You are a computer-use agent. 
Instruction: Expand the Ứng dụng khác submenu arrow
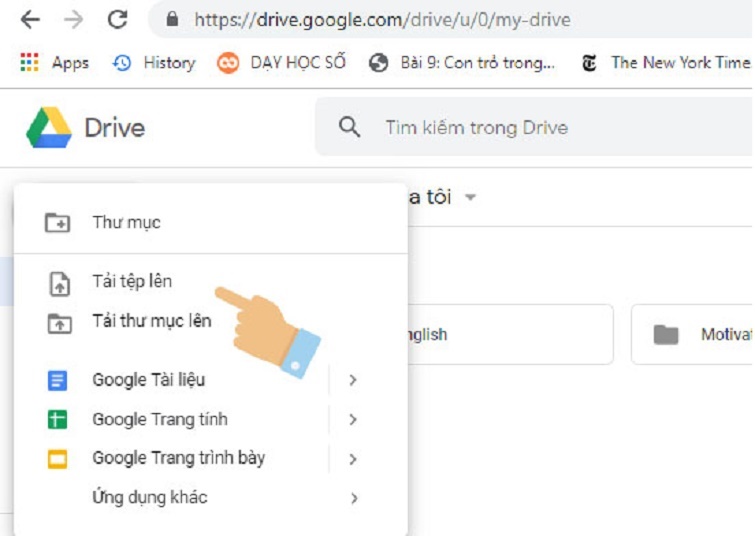tap(354, 498)
